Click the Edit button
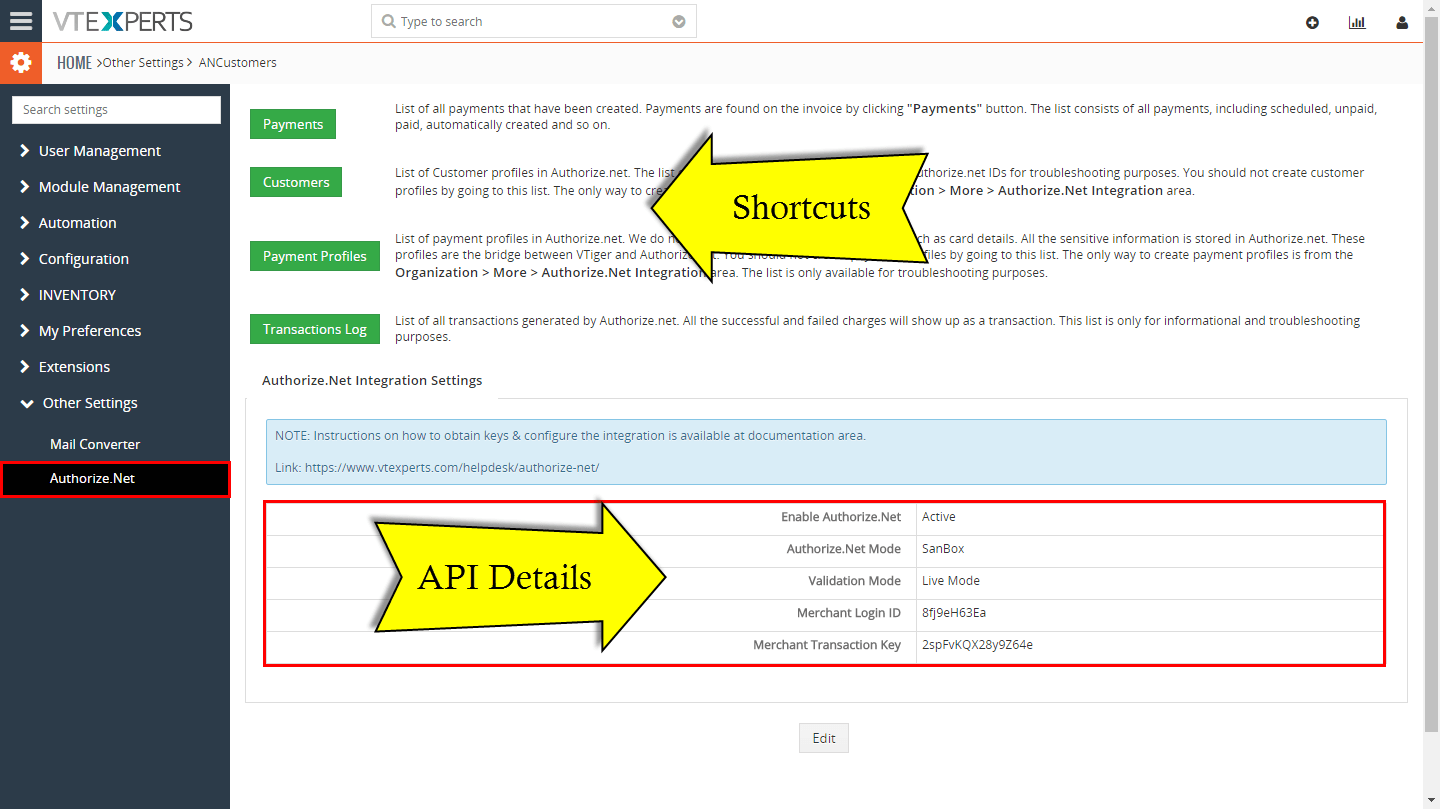The width and height of the screenshot is (1440, 809). click(822, 737)
